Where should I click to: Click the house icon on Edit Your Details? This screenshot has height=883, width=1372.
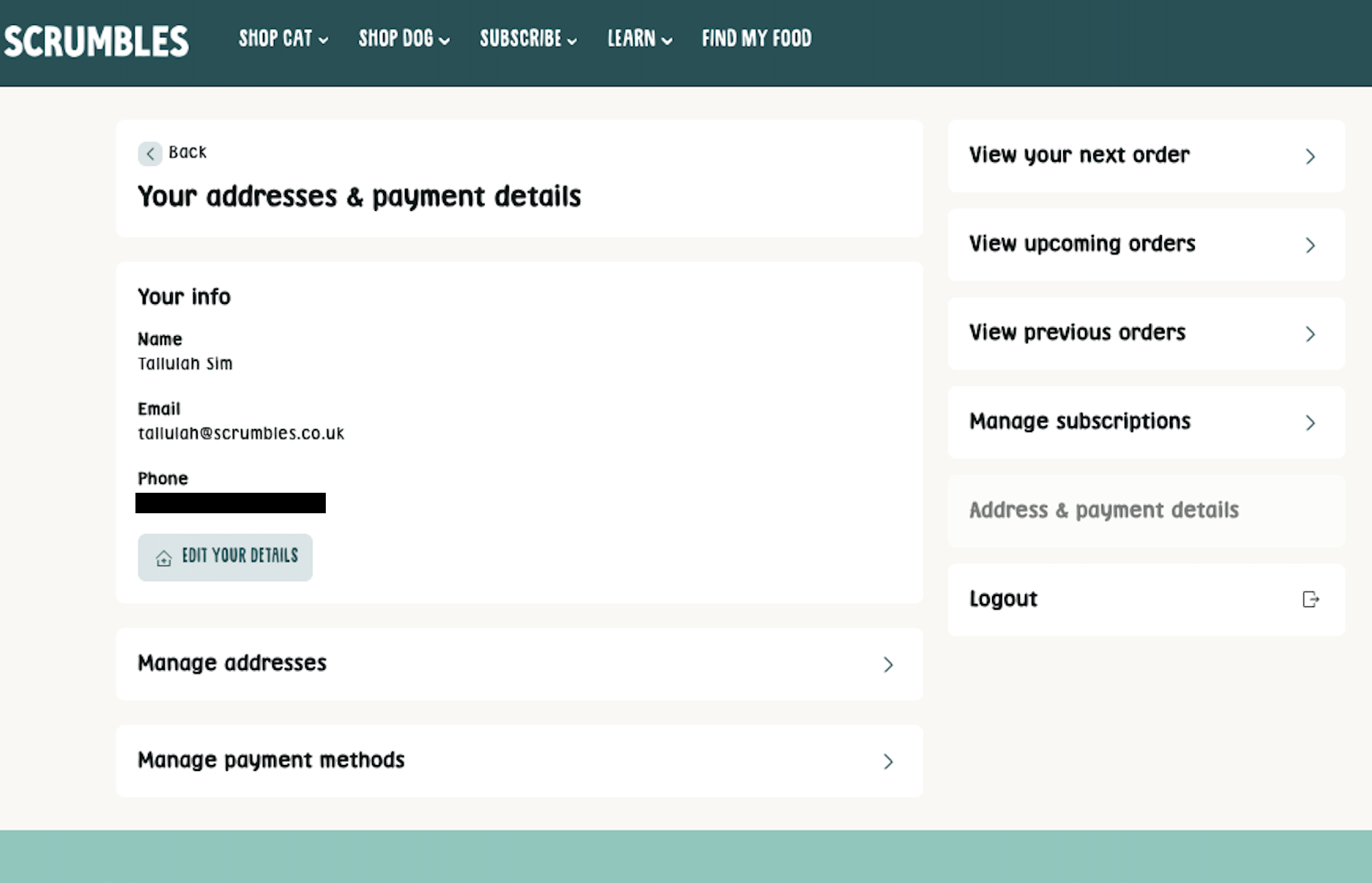click(164, 558)
